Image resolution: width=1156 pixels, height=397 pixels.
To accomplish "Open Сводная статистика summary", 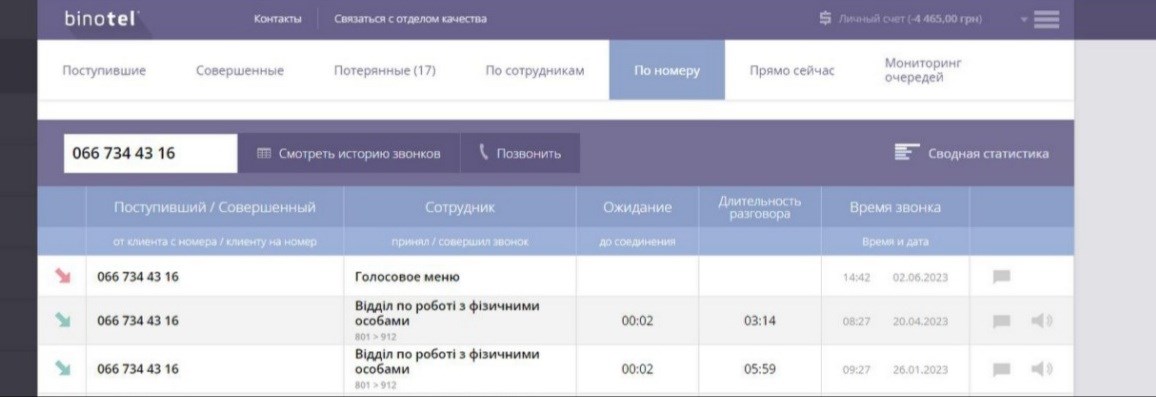I will (971, 153).
